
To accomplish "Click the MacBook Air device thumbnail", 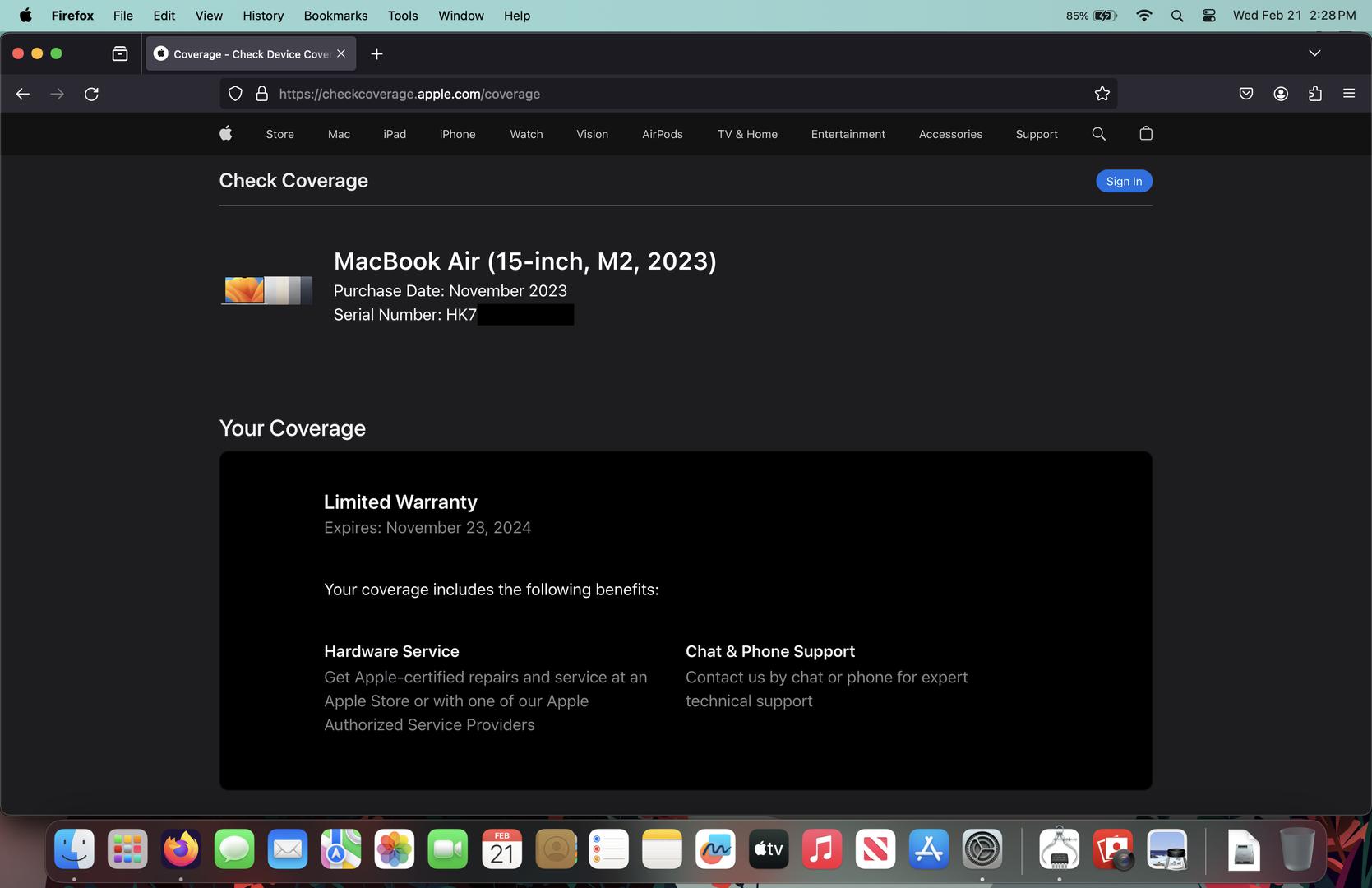I will (266, 290).
